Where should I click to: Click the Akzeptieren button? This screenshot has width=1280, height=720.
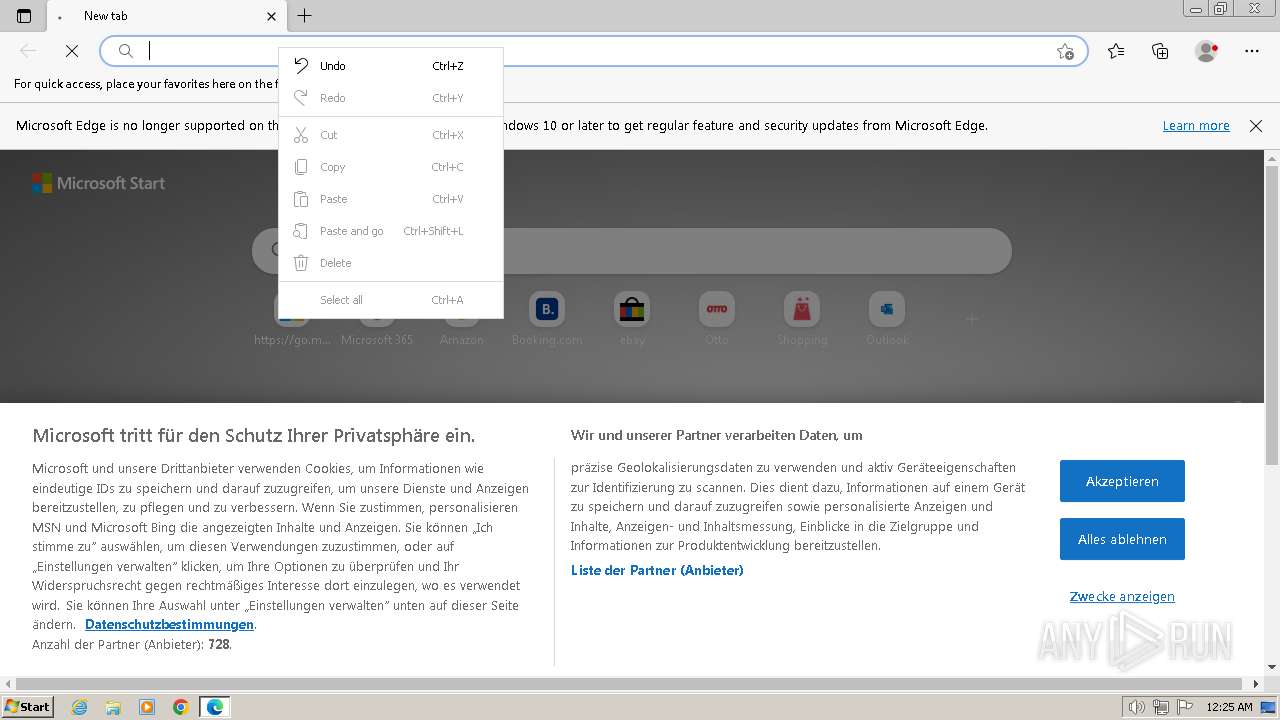pyautogui.click(x=1122, y=481)
